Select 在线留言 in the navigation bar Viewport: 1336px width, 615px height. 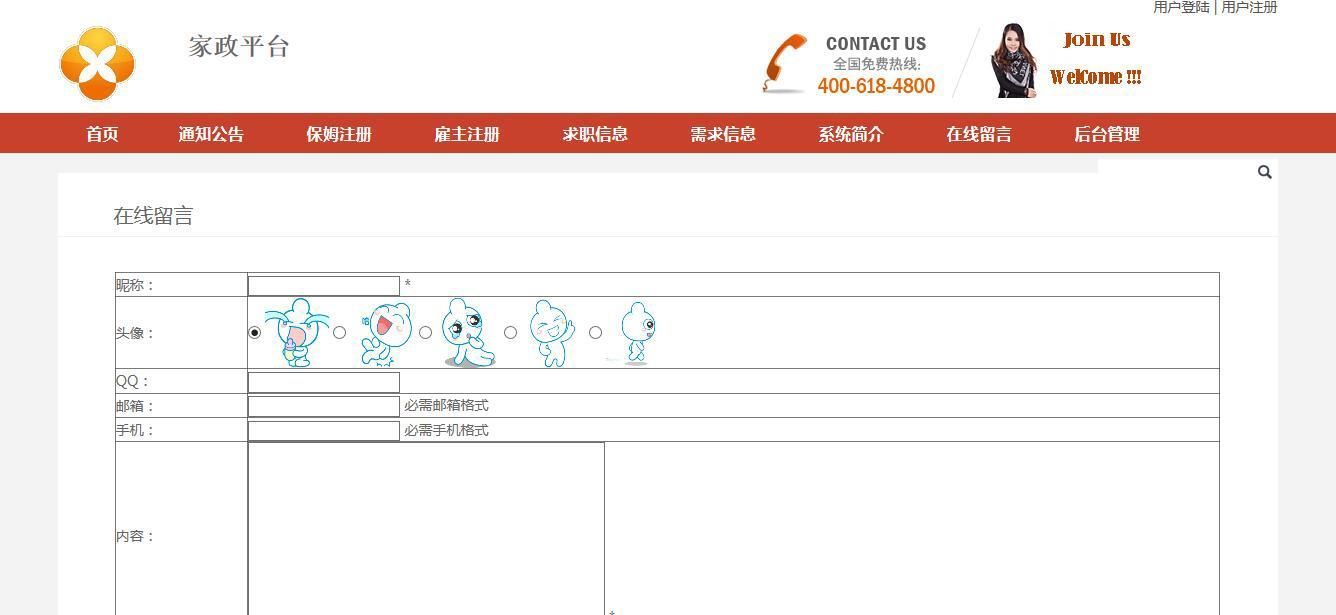coord(979,134)
